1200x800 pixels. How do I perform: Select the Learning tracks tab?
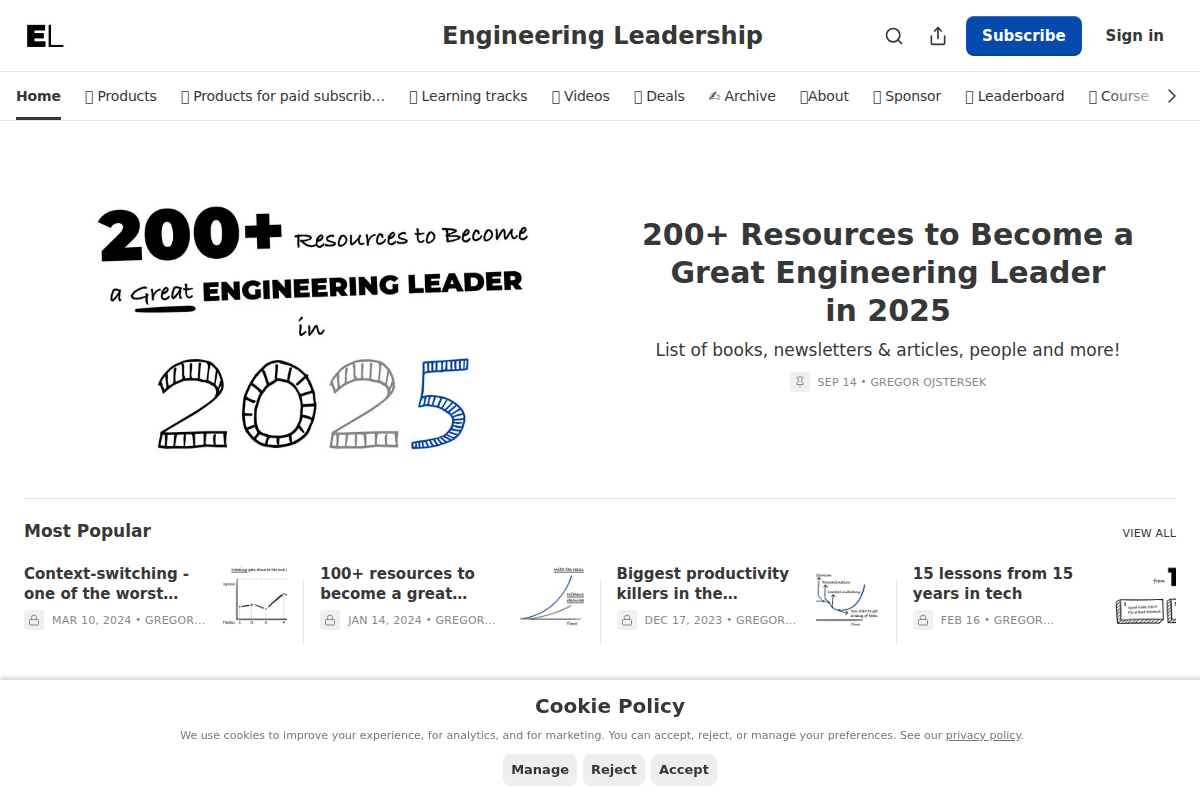coord(468,96)
